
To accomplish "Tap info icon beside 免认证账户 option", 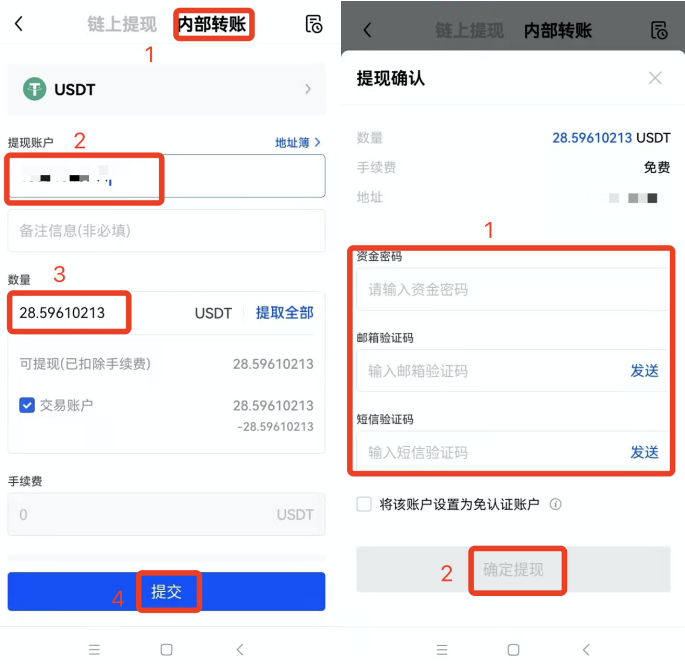I will (x=555, y=505).
